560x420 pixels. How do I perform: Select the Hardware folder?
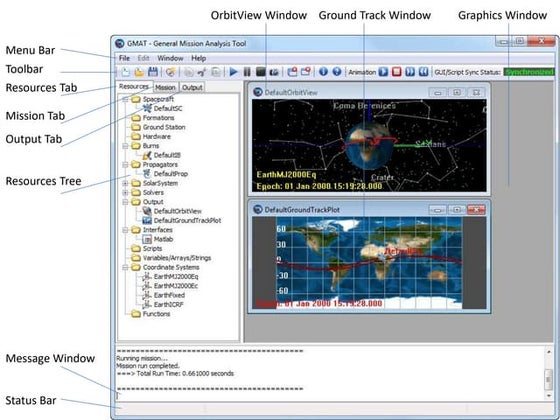(x=156, y=136)
